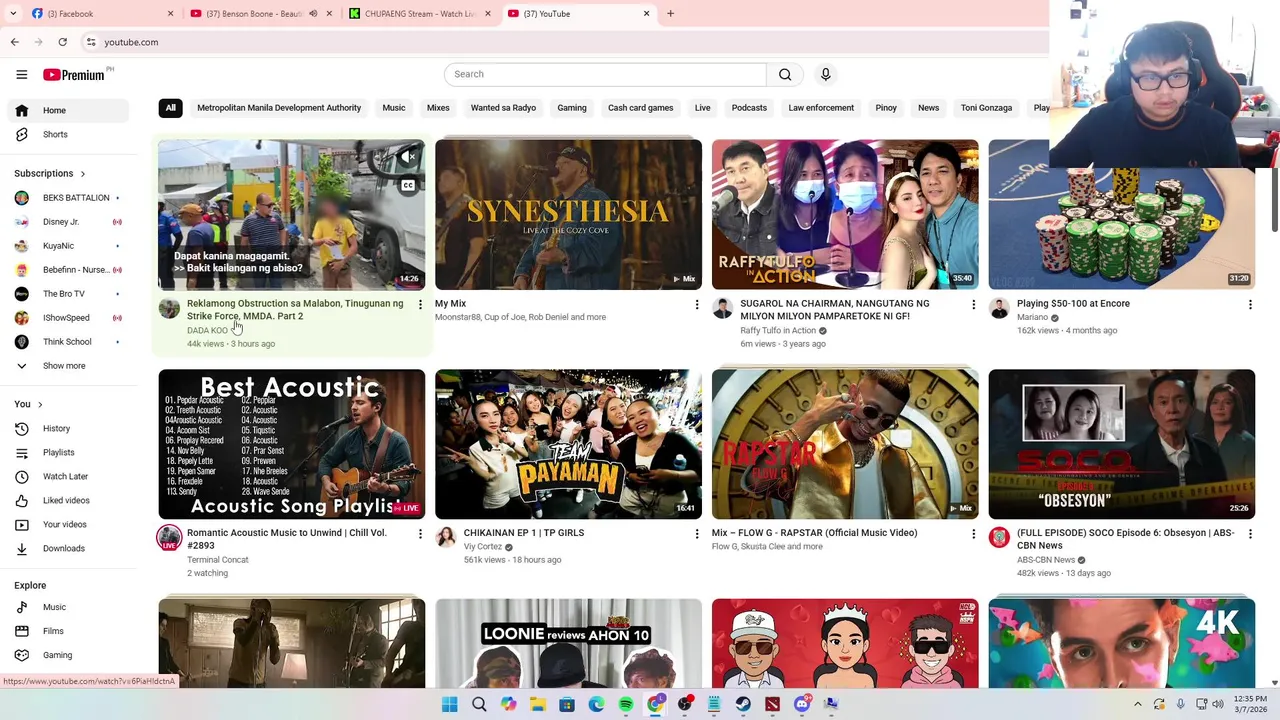1280x720 pixels.
Task: Open Disney Jr. subscription channel
Action: pos(70,222)
